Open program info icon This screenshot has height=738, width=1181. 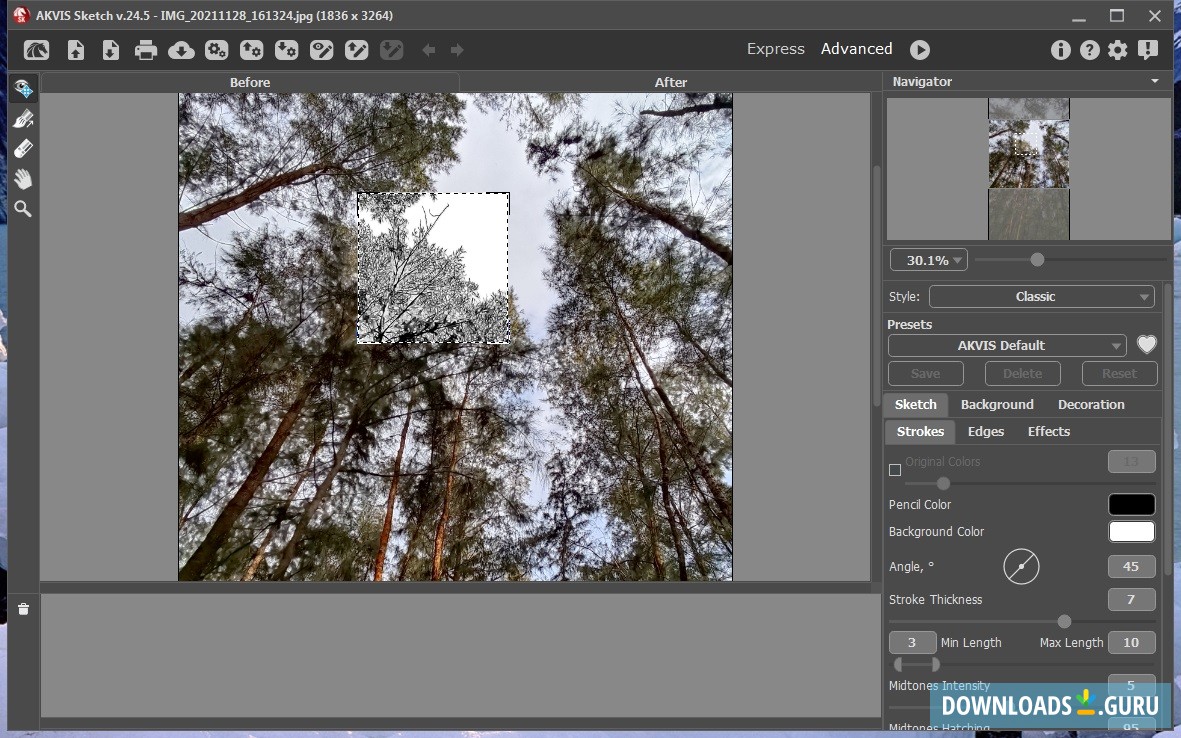[1061, 50]
